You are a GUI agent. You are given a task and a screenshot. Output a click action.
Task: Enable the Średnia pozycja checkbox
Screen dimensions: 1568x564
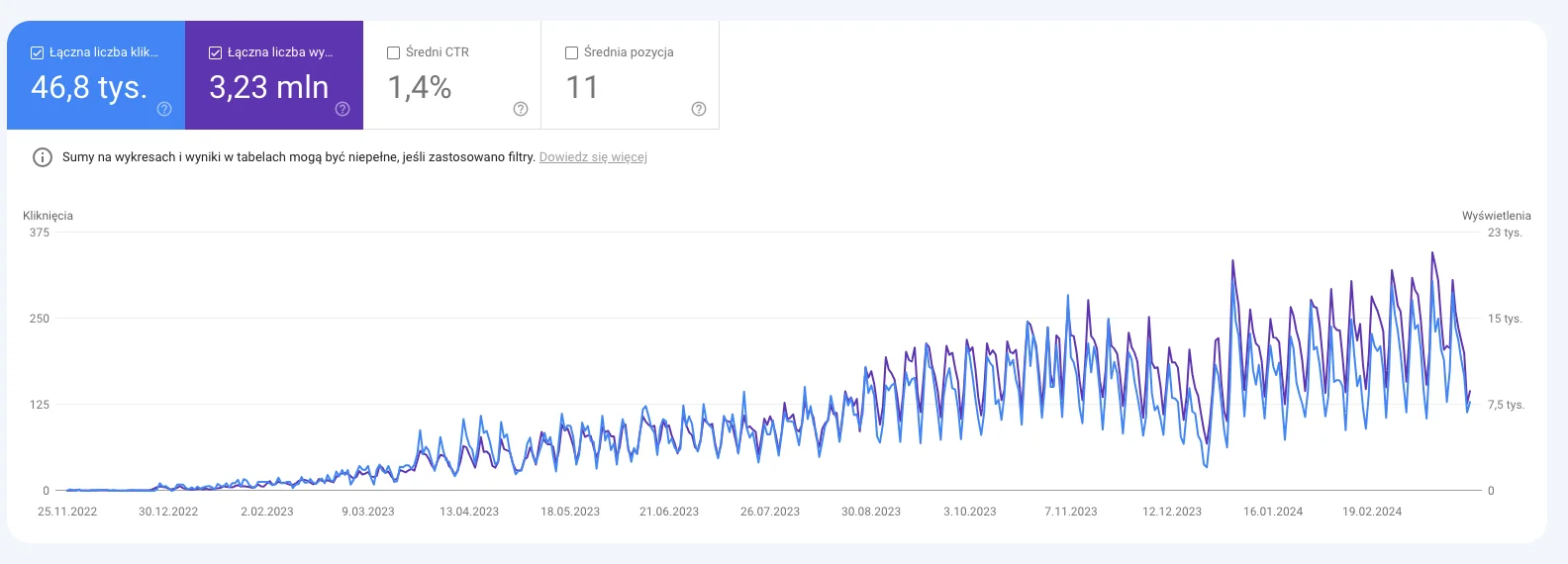coord(571,52)
